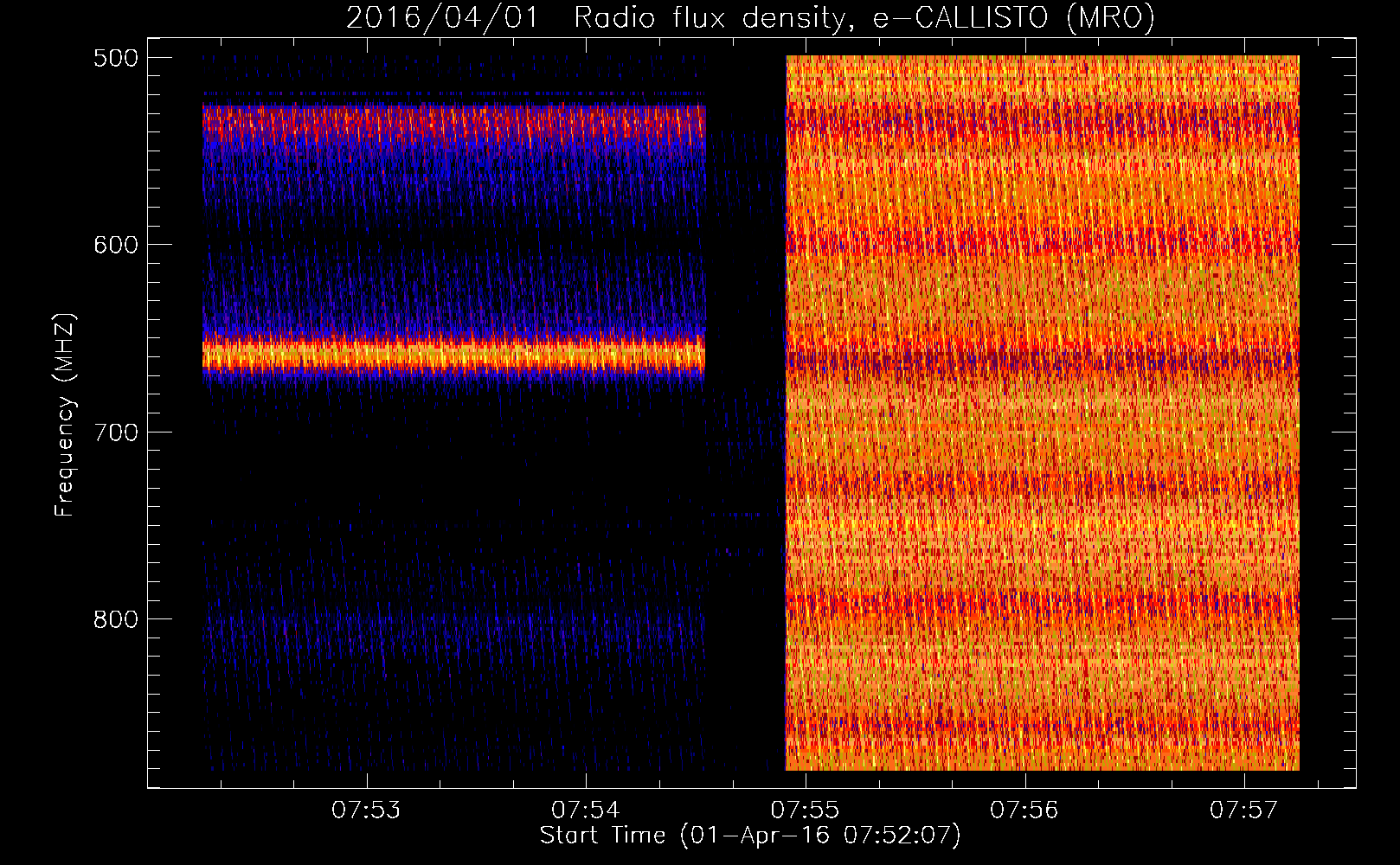Click the 07:57 time tick label
Image resolution: width=1400 pixels, height=865 pixels.
(x=1244, y=811)
